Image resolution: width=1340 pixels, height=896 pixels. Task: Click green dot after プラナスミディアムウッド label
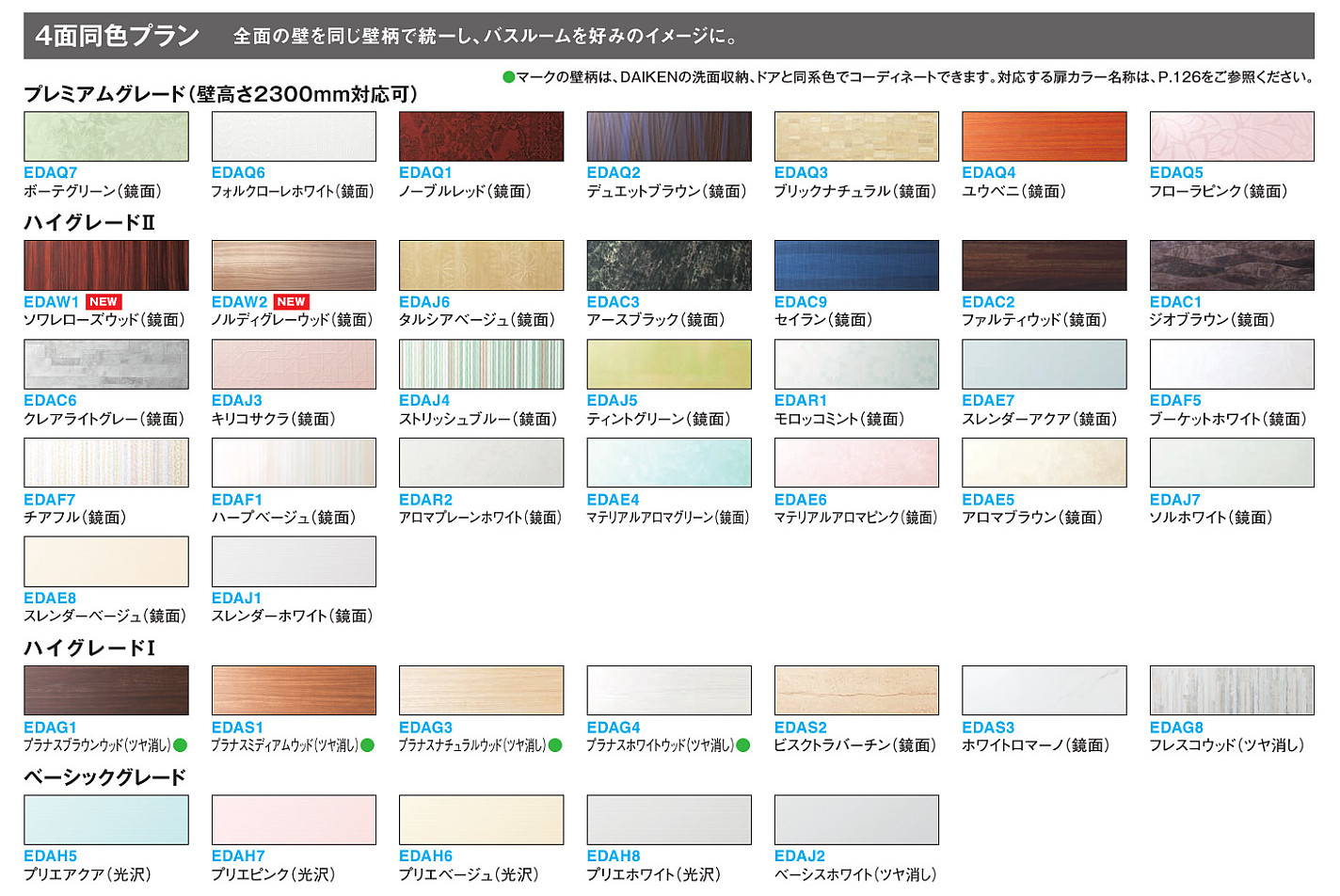coord(367,745)
